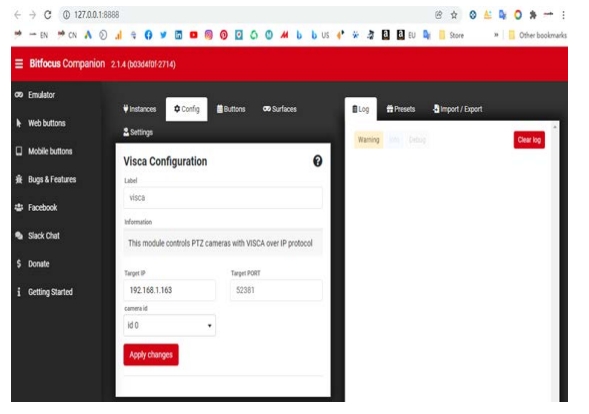Open the browser extensions puzzle icon

pos(533,15)
